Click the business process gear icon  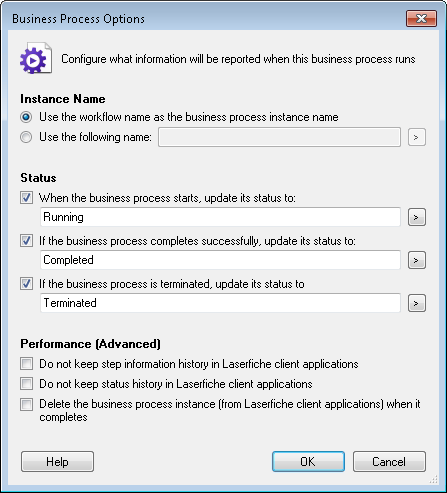tap(36, 58)
